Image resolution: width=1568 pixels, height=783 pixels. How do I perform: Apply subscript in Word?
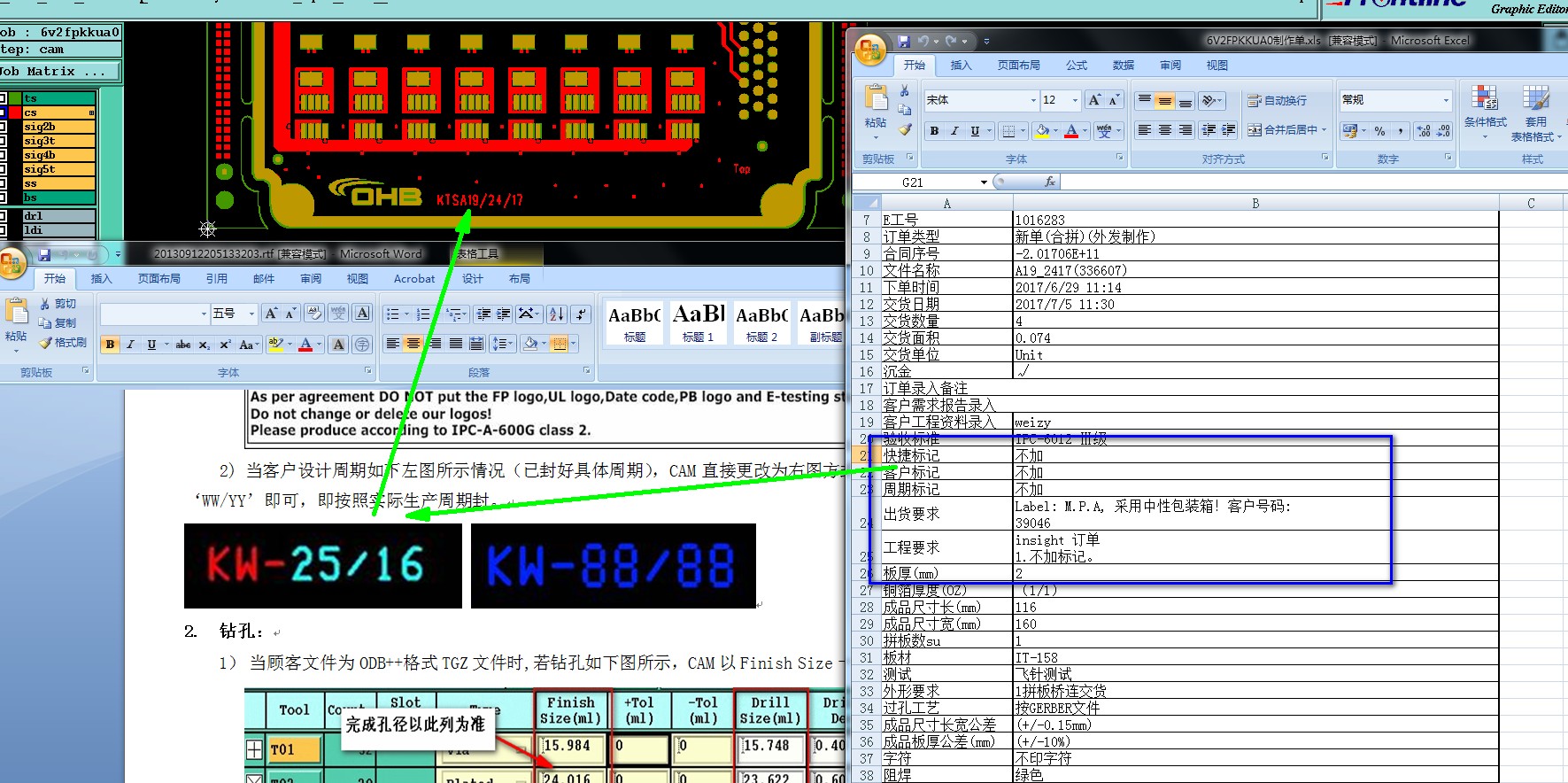click(204, 345)
